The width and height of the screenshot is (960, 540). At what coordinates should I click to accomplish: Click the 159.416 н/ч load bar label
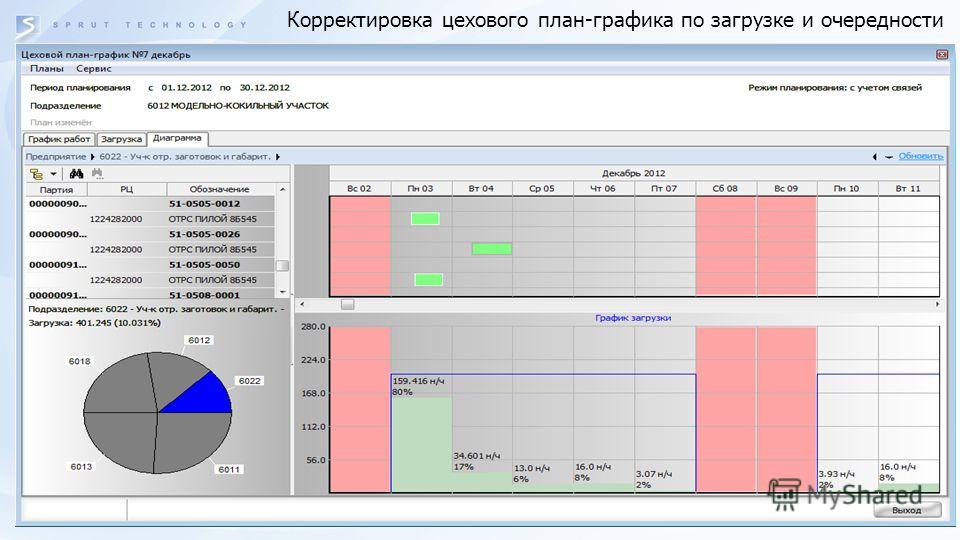[418, 381]
